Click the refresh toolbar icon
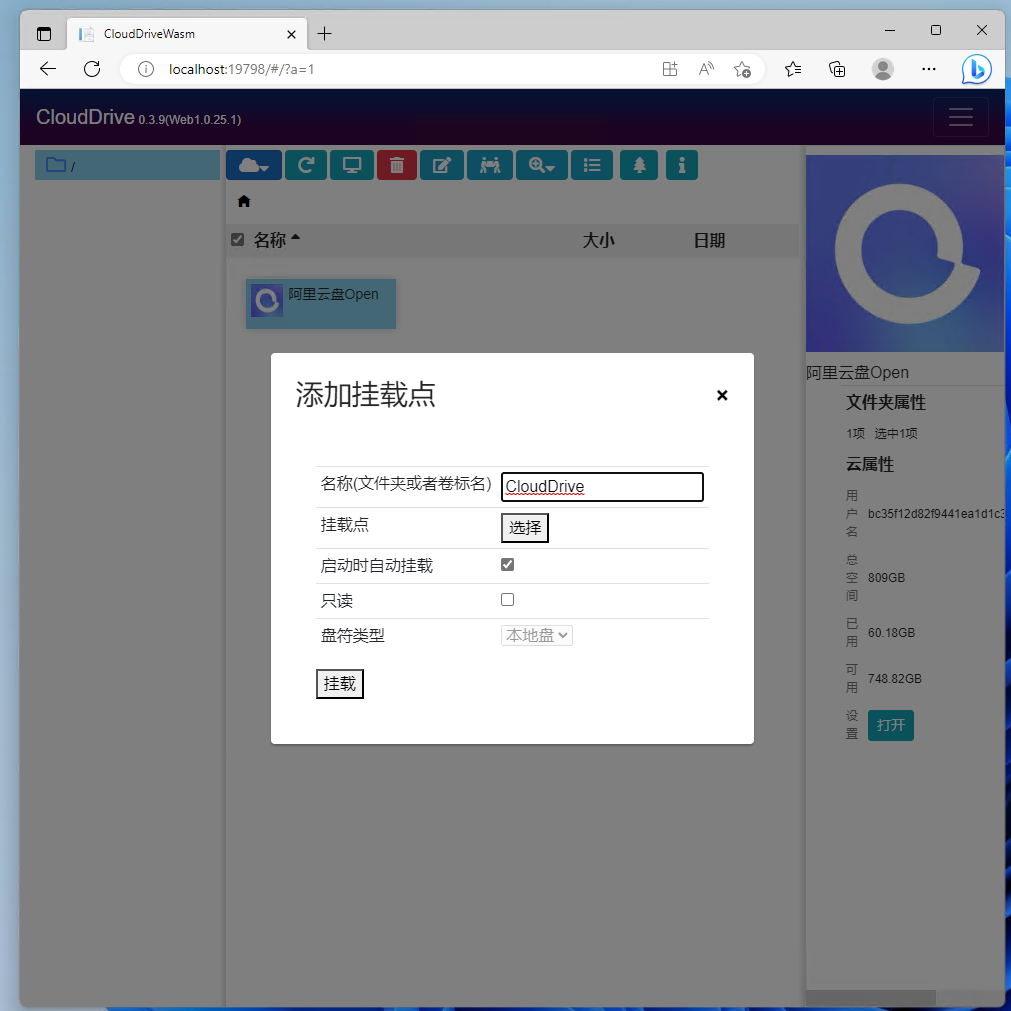The height and width of the screenshot is (1011, 1011). click(x=306, y=165)
